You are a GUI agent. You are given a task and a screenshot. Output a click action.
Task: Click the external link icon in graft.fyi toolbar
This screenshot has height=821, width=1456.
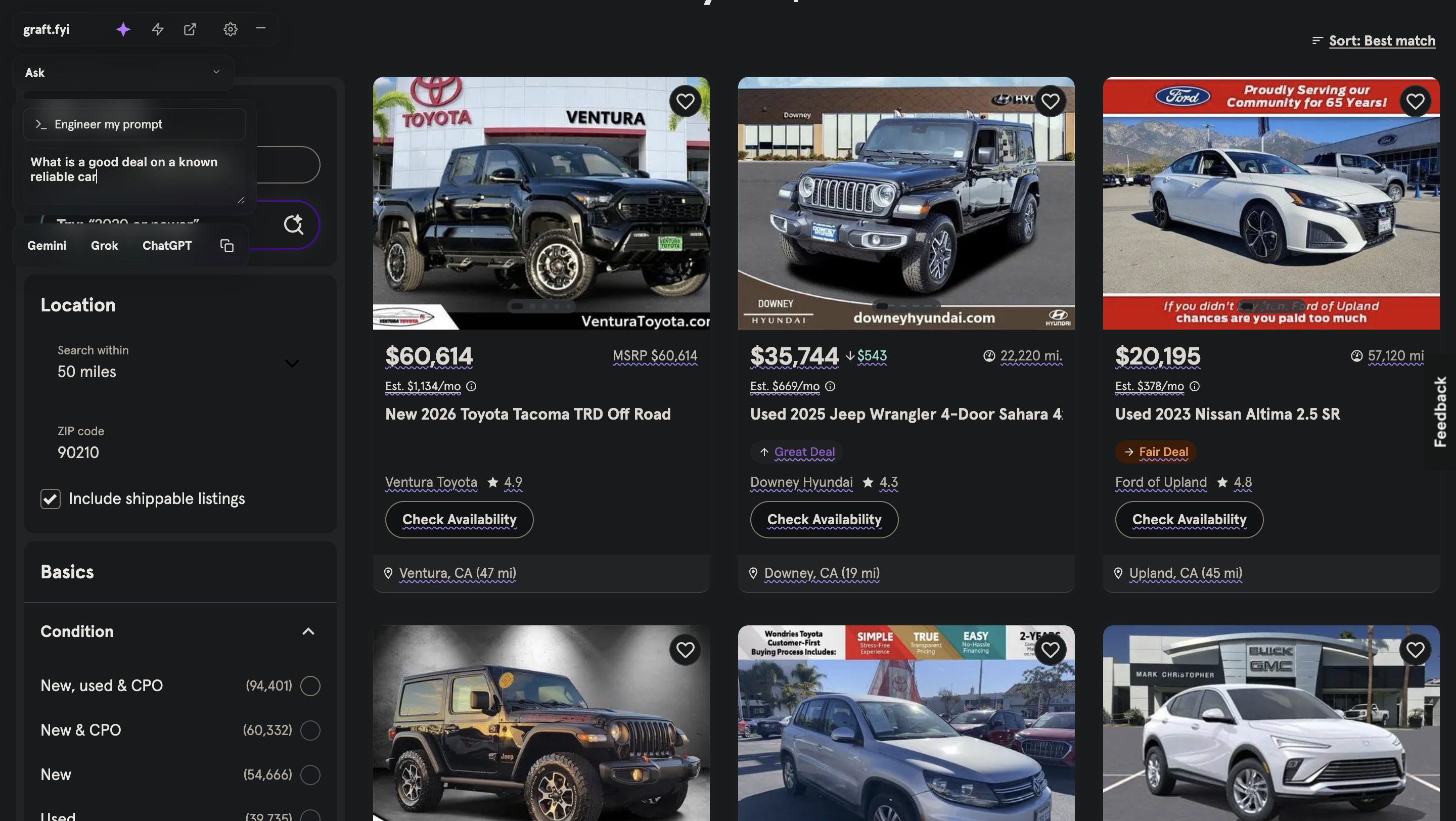coord(190,29)
